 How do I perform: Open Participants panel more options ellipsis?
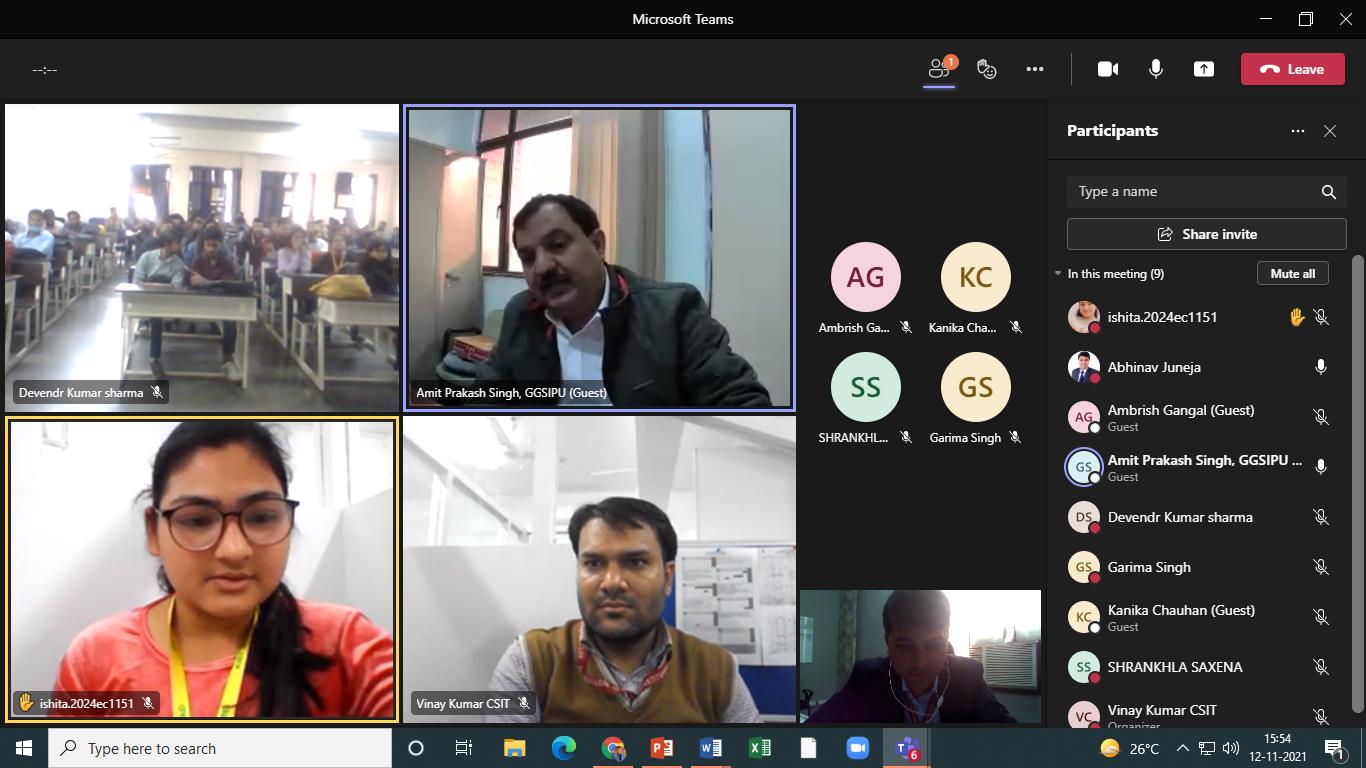[1298, 131]
